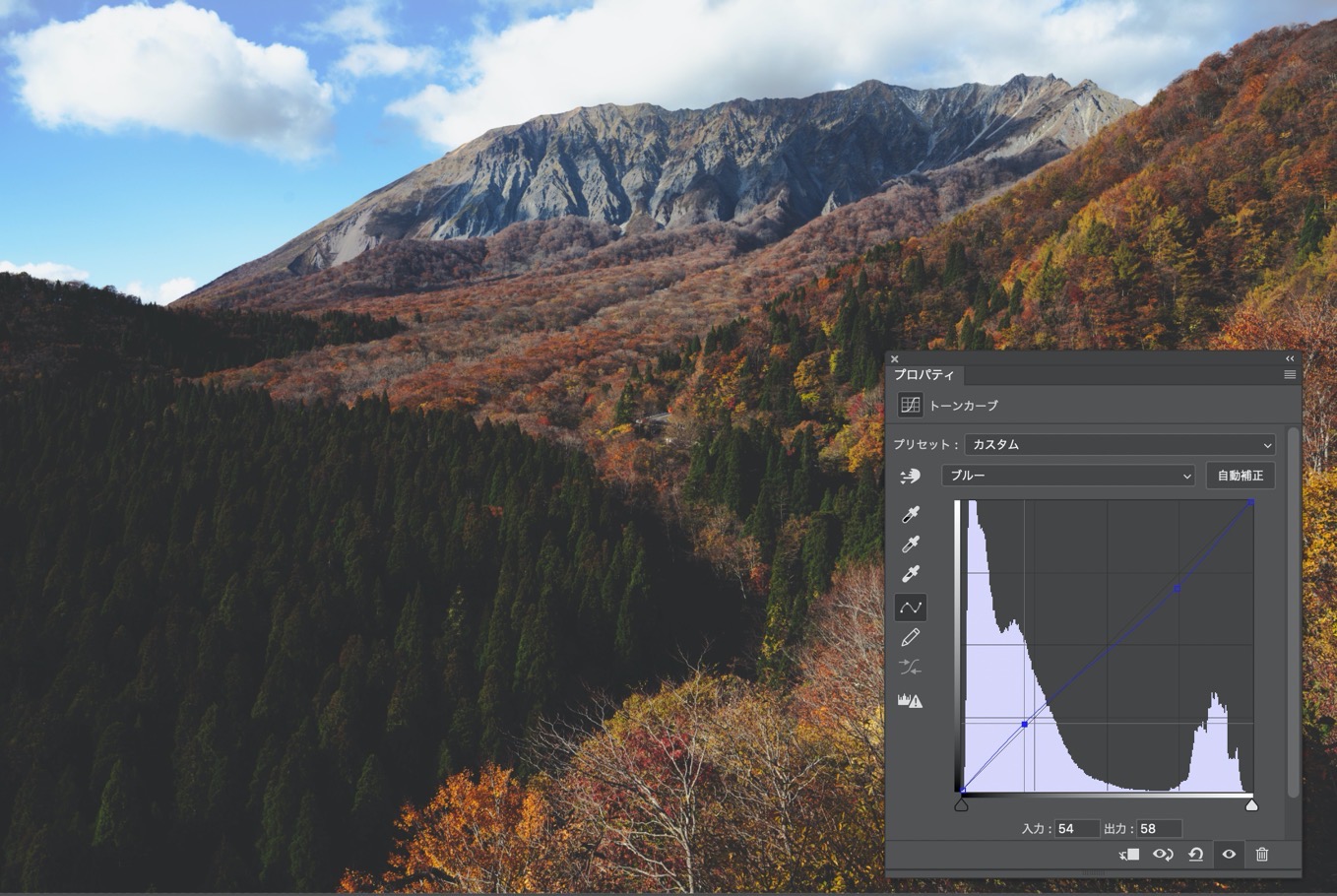Activate the edit points curve tool
This screenshot has width=1337, height=896.
click(911, 608)
